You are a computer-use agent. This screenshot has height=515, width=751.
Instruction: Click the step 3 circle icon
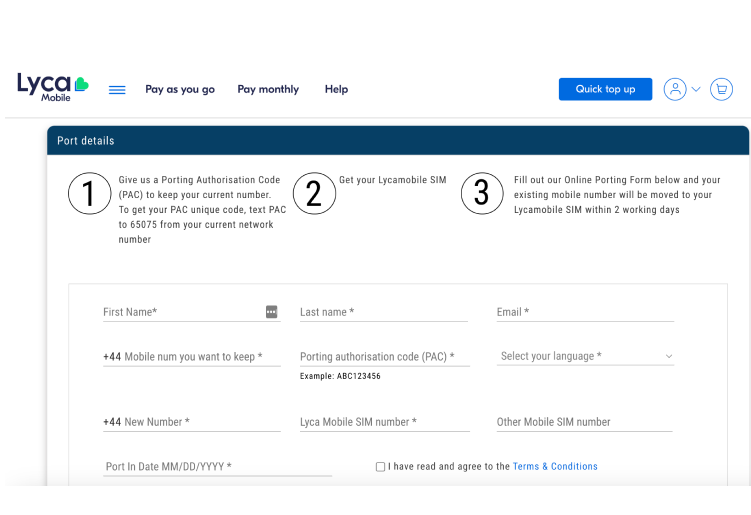481,193
